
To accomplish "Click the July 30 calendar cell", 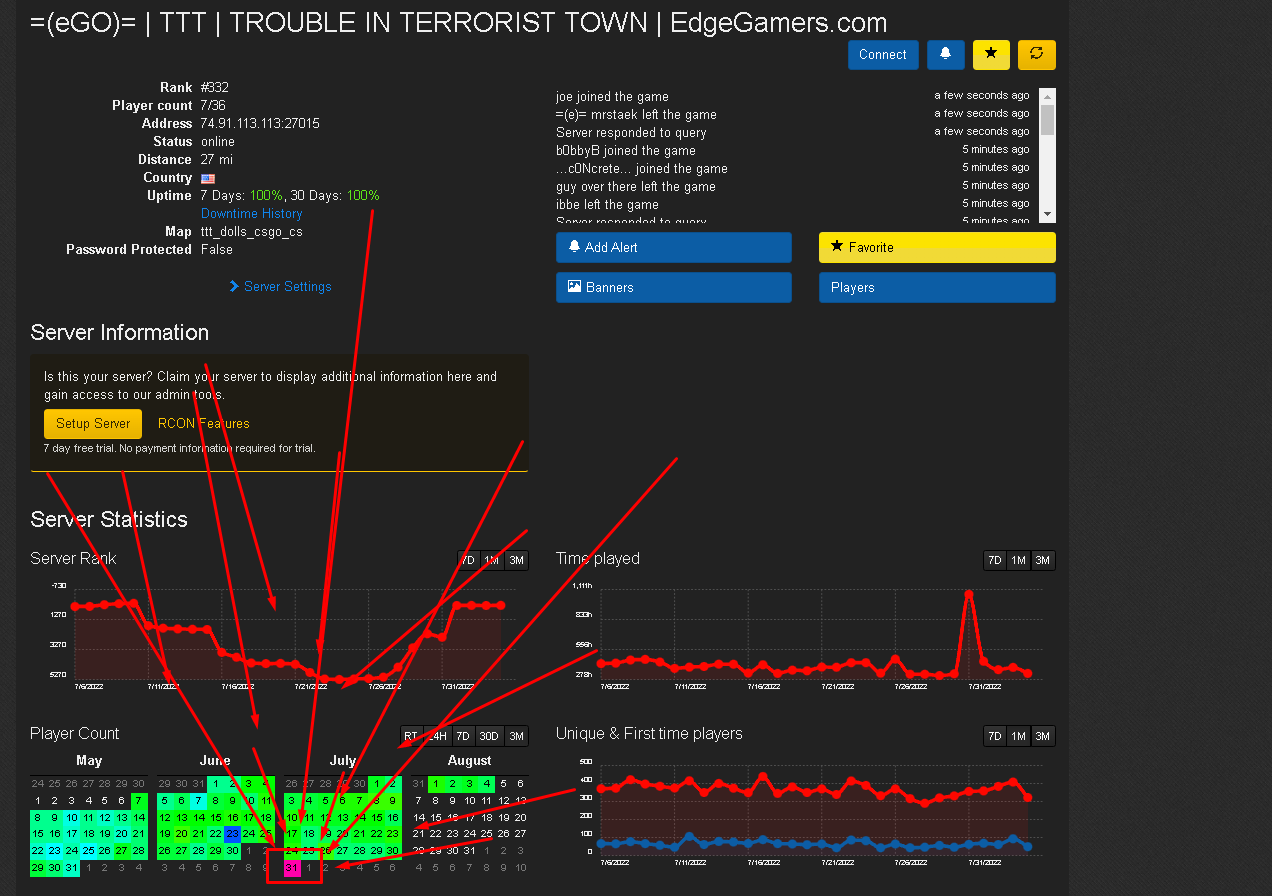I will (x=393, y=851).
